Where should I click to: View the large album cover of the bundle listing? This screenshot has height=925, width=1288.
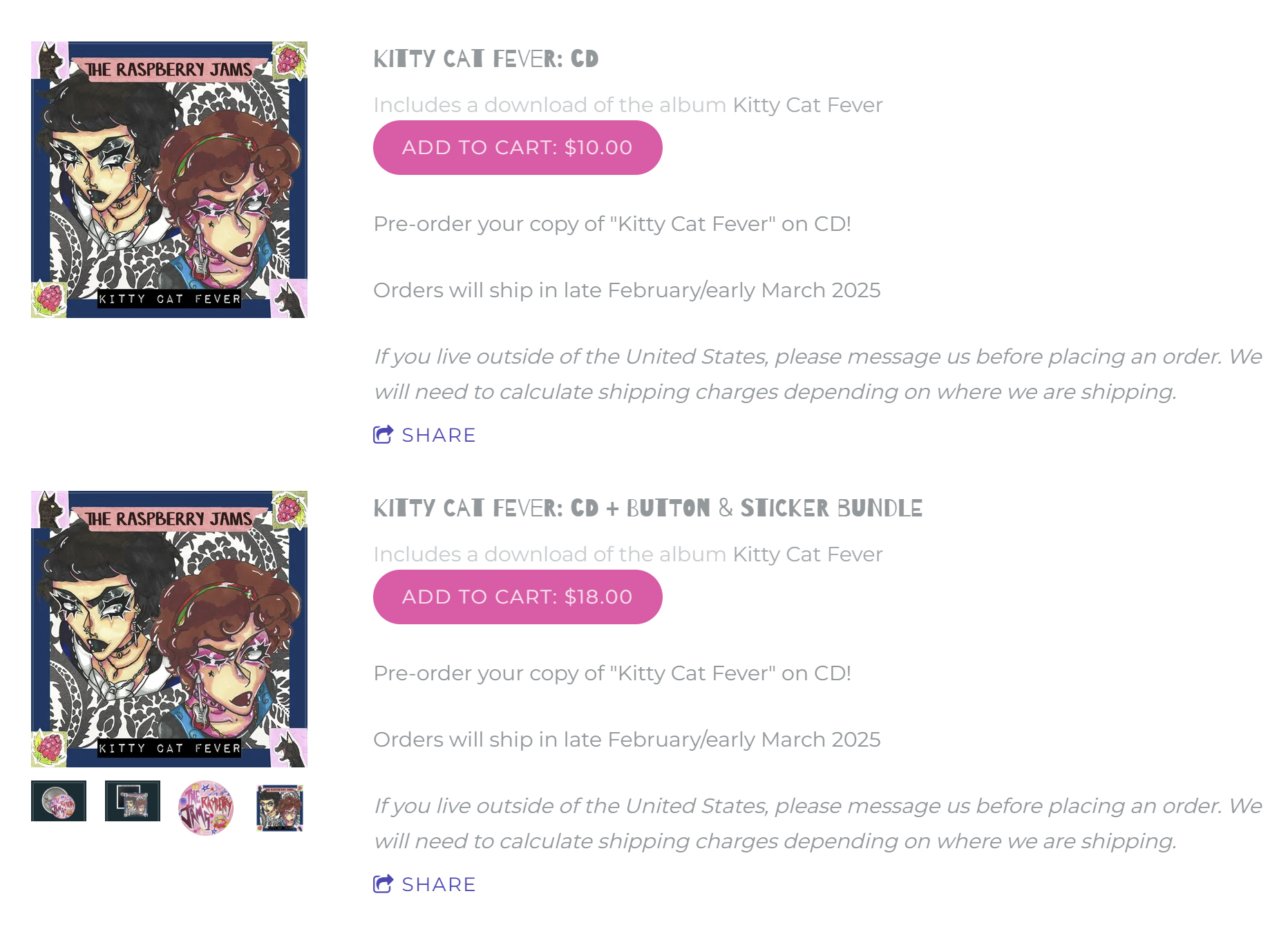tap(169, 629)
